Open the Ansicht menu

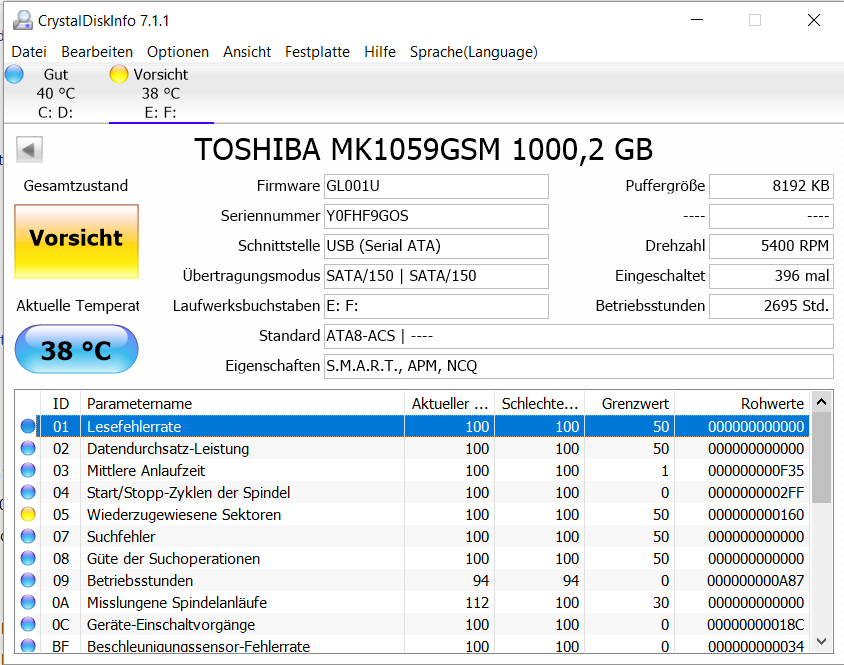247,52
